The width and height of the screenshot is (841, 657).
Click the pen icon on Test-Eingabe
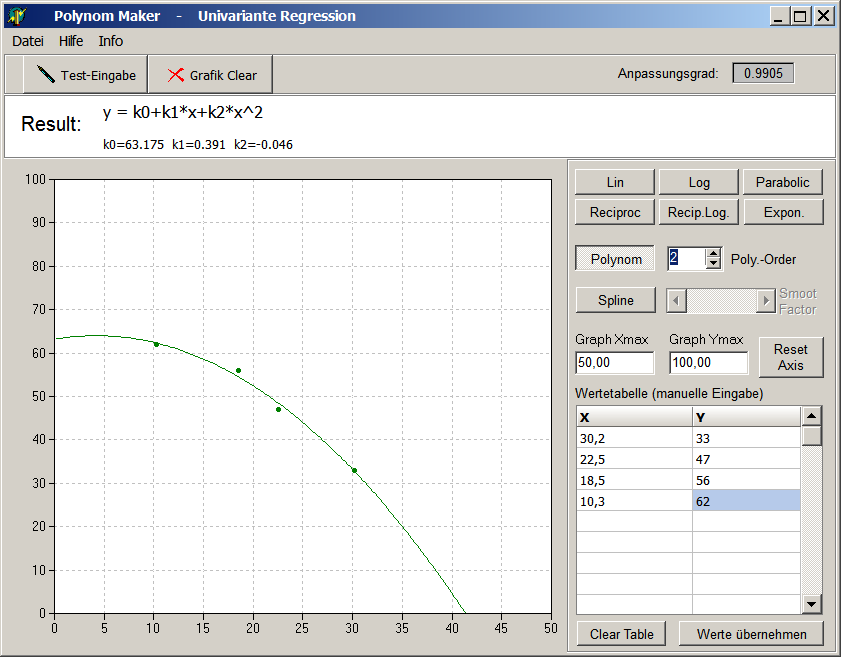pos(46,75)
